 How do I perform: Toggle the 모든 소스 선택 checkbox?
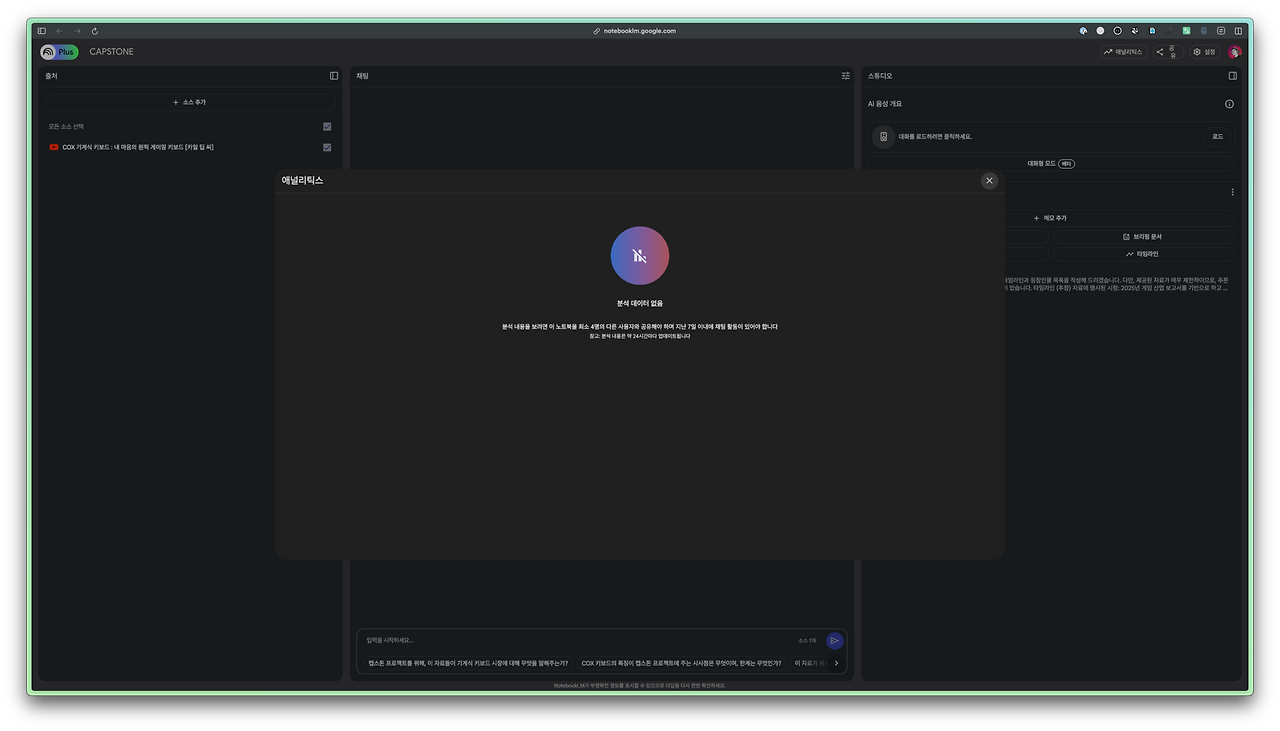click(327, 127)
